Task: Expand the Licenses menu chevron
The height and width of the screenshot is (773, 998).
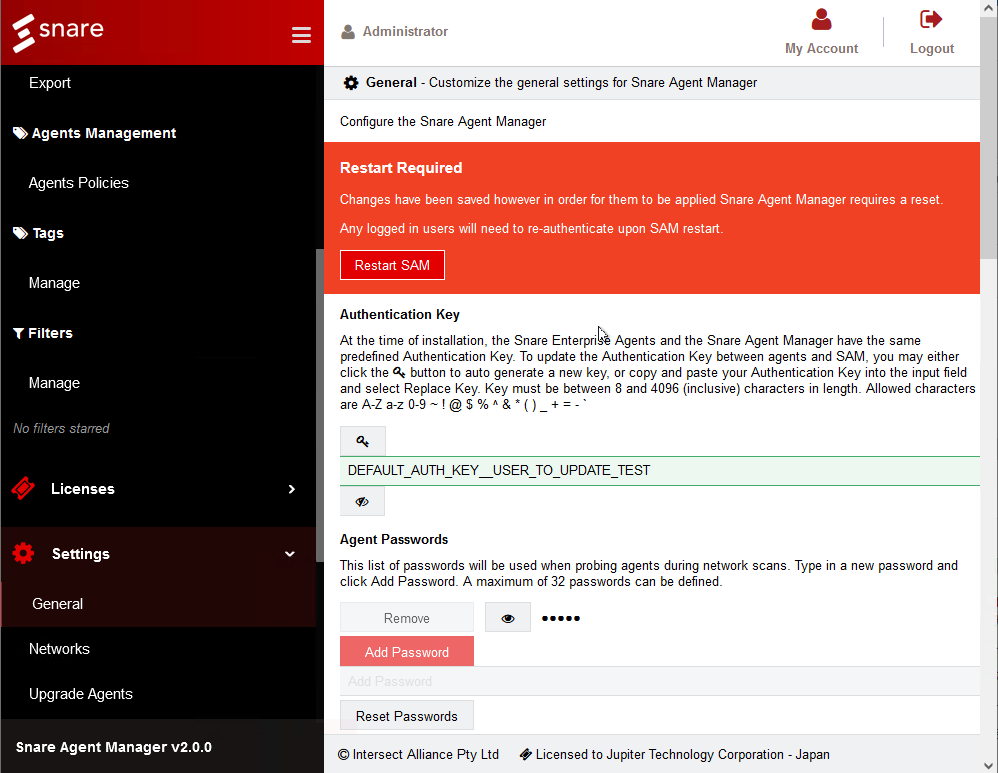Action: coord(292,489)
